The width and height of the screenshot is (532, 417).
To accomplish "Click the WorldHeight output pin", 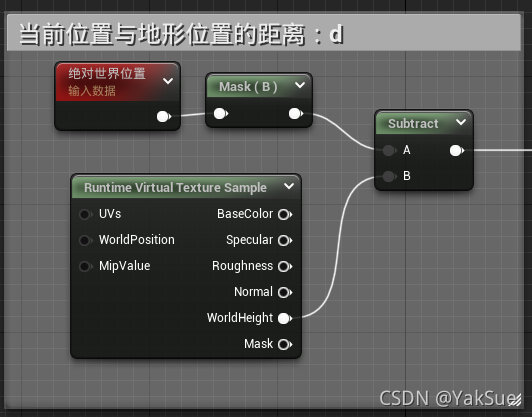I will click(x=285, y=318).
